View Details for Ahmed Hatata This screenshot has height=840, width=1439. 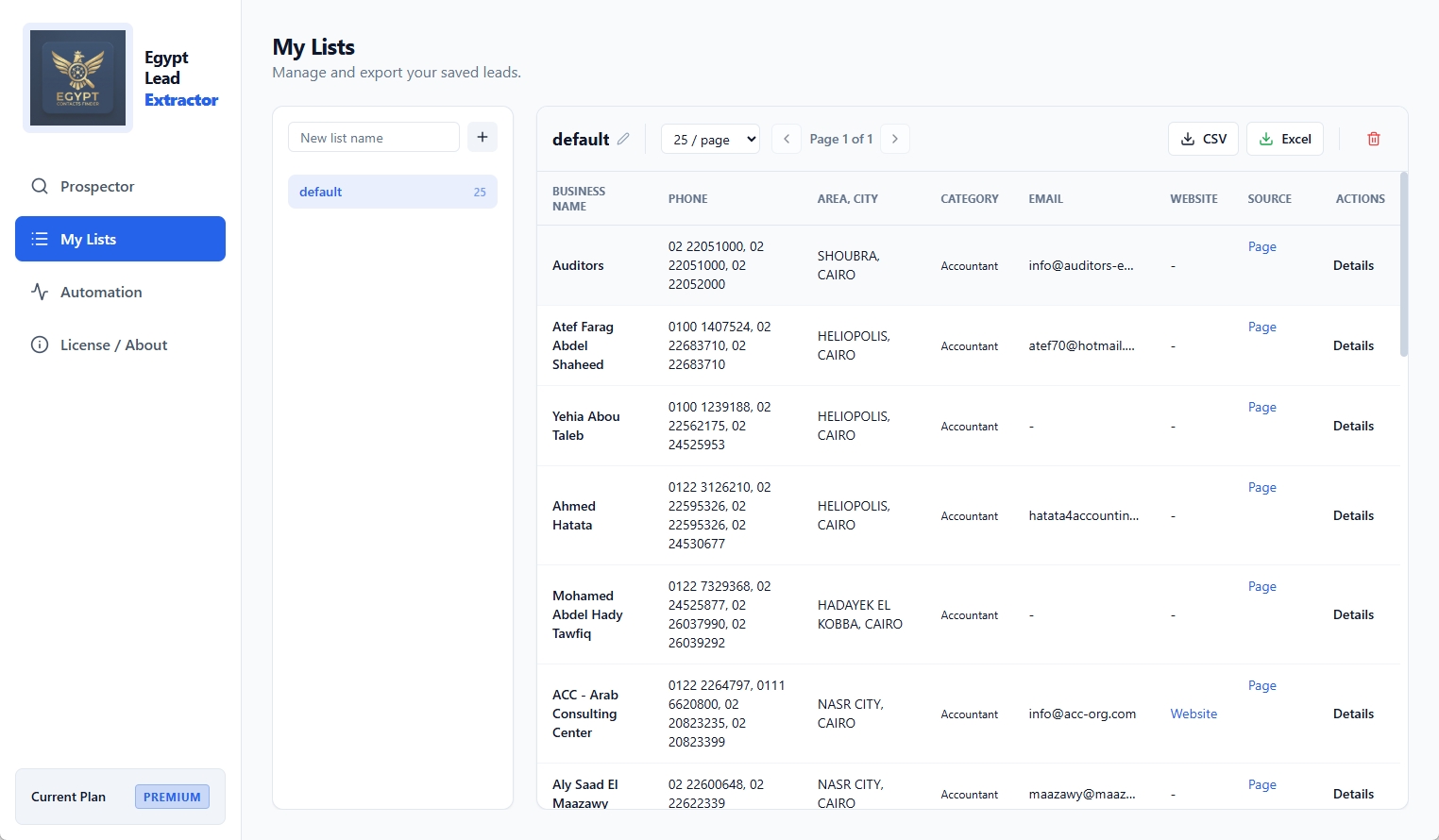coord(1352,515)
